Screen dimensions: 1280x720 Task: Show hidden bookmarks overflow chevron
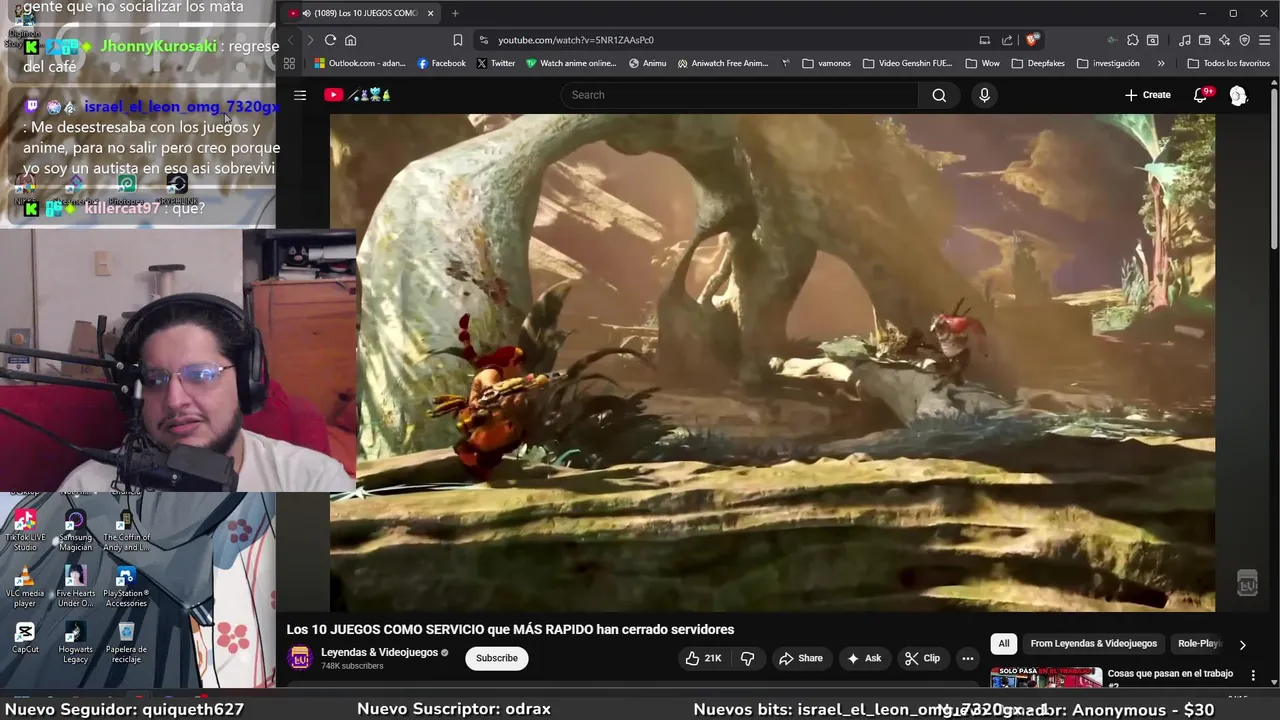point(1160,63)
